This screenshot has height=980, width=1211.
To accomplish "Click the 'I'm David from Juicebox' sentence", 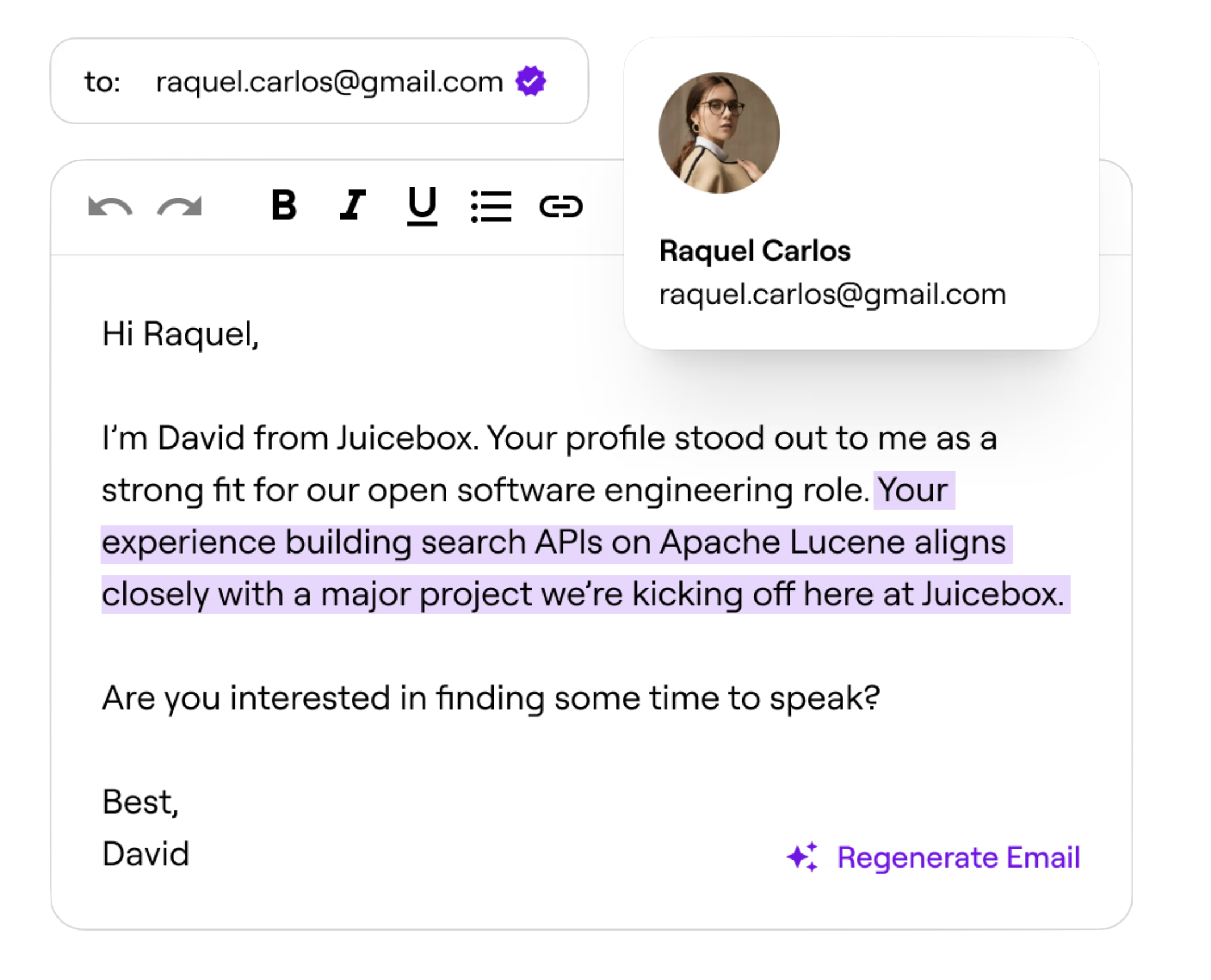I will [x=290, y=438].
